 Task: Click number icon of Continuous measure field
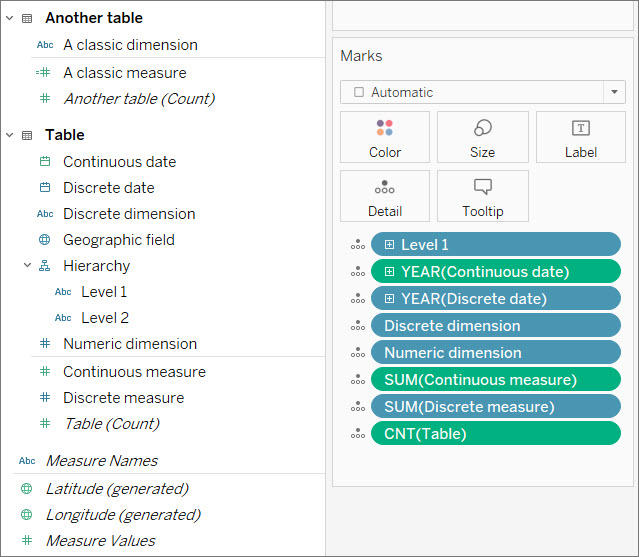(x=45, y=371)
